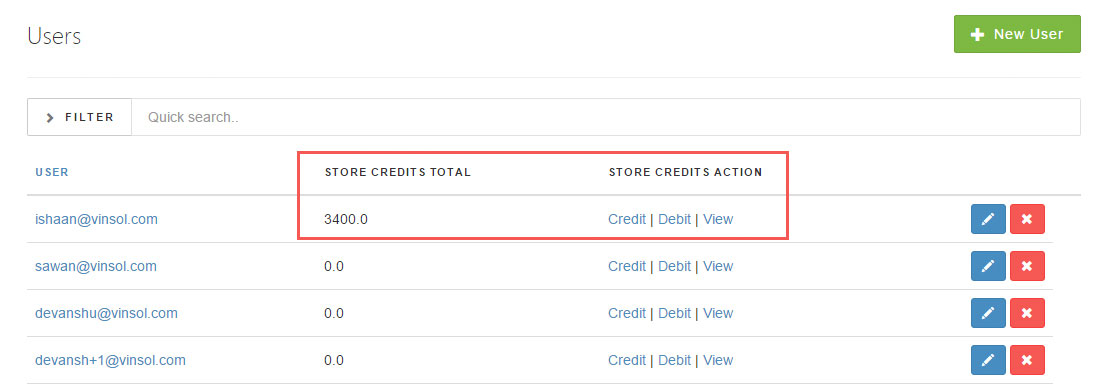Focus the Quick search field
1094x392 pixels.
(606, 117)
